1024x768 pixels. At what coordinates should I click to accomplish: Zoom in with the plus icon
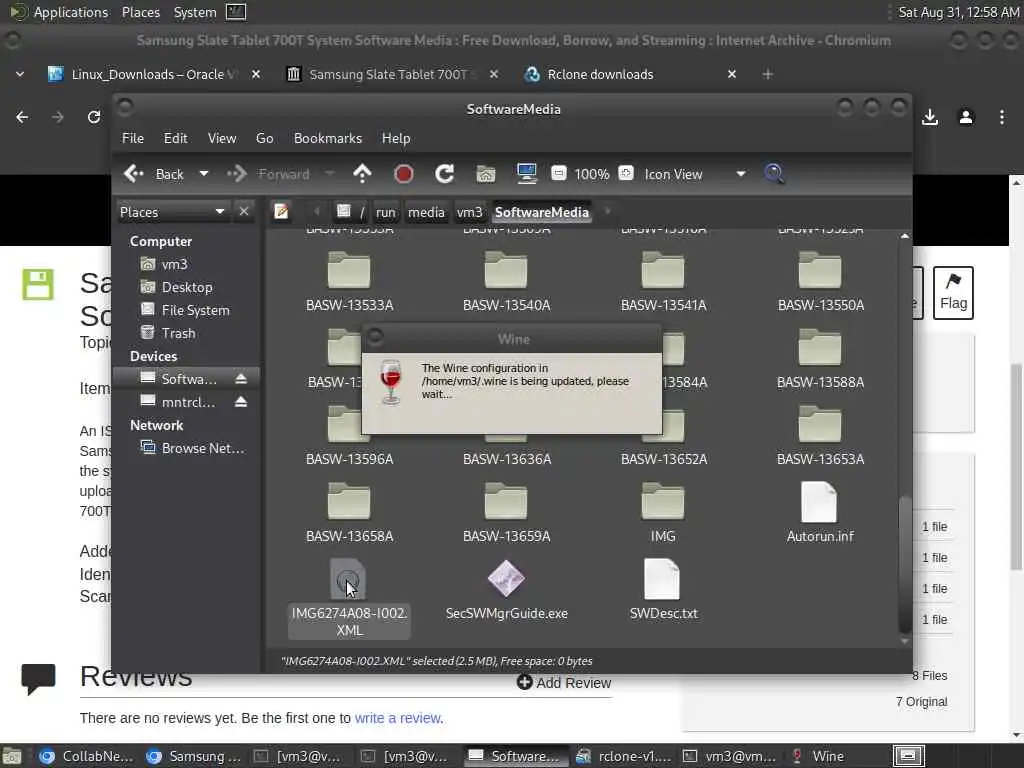tap(626, 174)
